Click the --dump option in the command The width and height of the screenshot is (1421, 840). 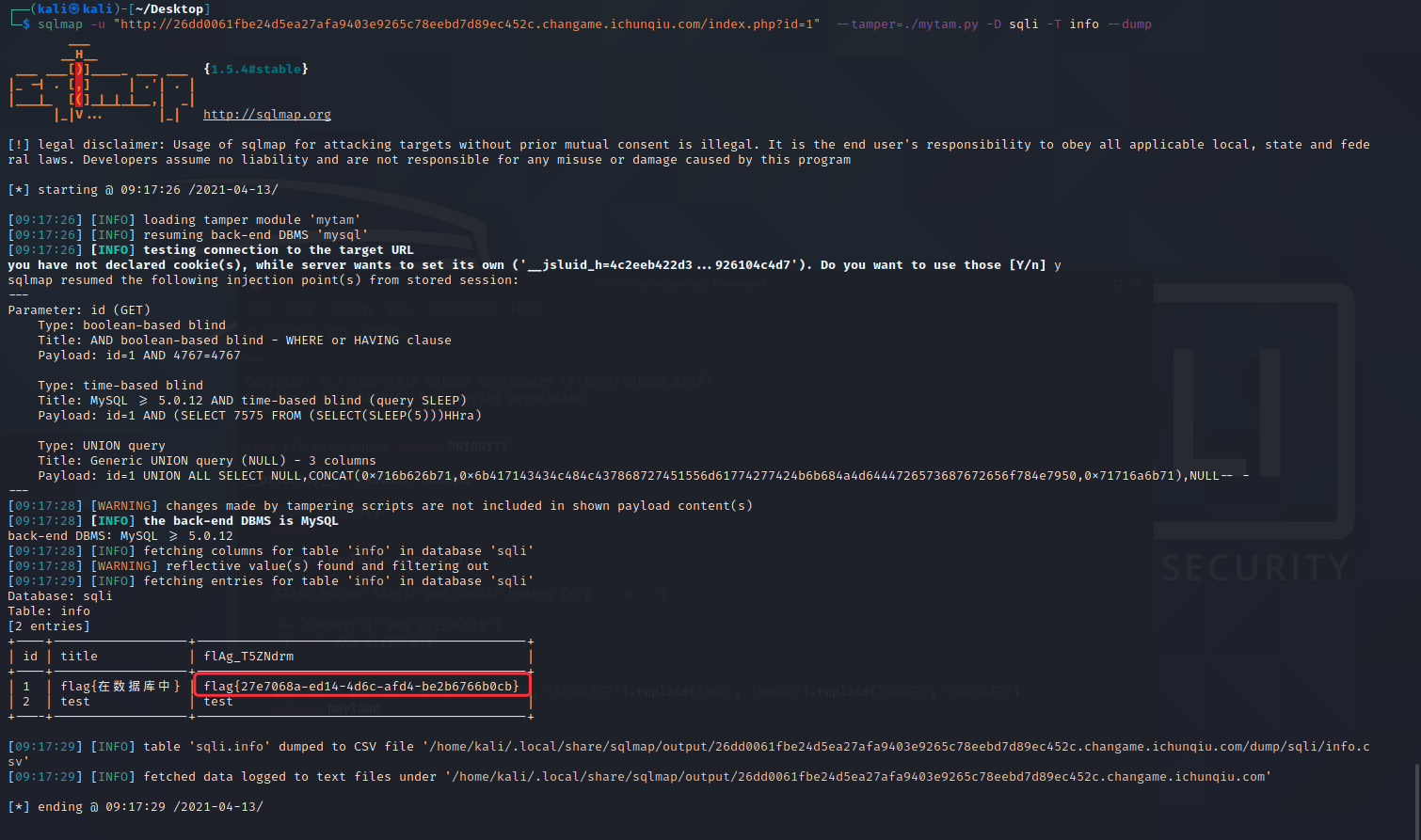[1129, 24]
